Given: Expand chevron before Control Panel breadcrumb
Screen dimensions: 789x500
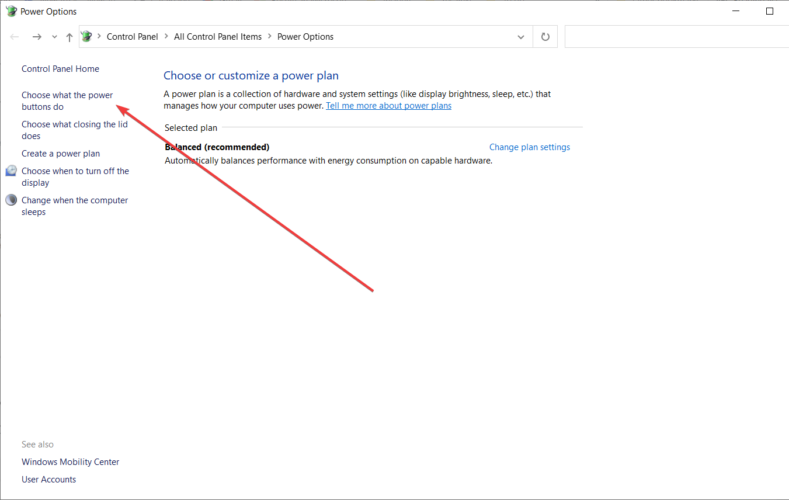Looking at the screenshot, I should (99, 36).
